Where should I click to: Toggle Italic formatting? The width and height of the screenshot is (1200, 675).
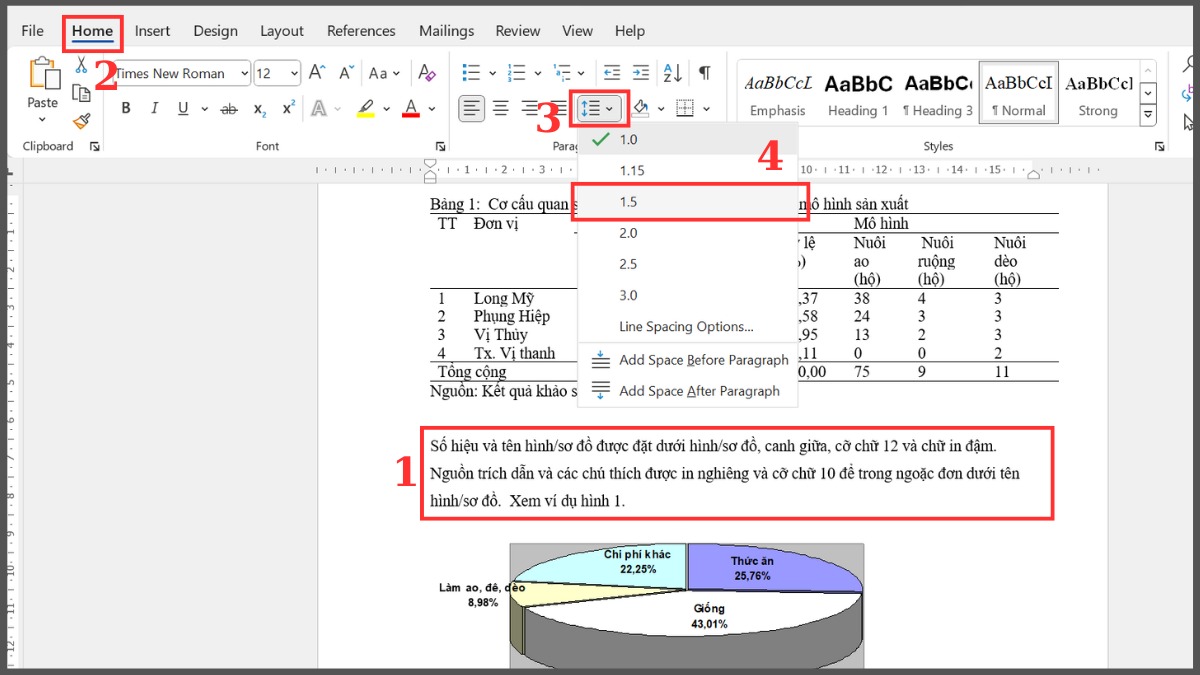154,108
